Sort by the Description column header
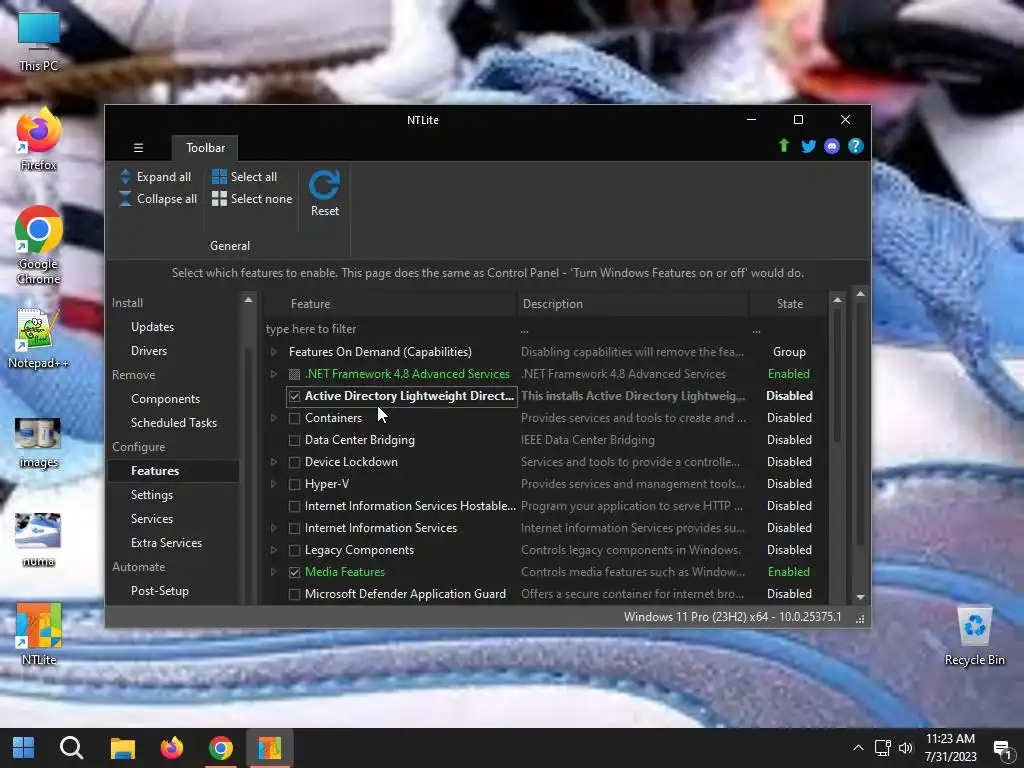Viewport: 1024px width, 768px height. pyautogui.click(x=633, y=304)
